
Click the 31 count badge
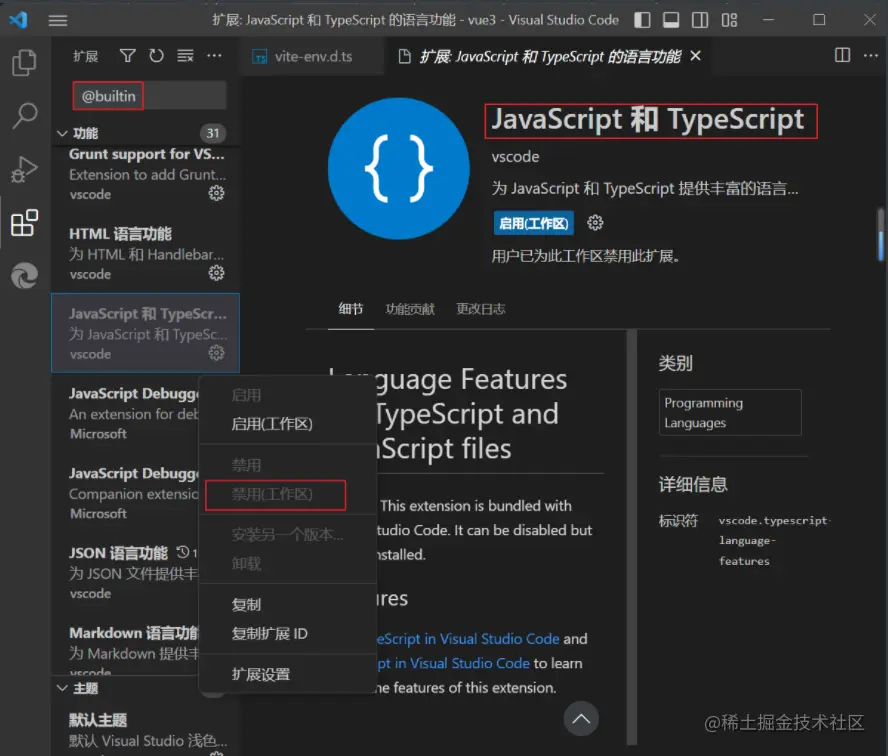[x=213, y=133]
